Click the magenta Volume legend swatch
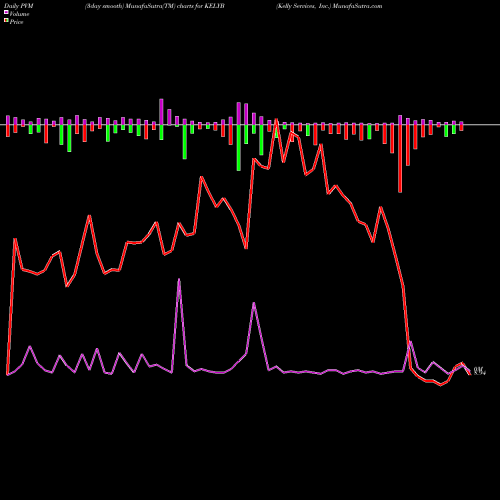500x500 pixels. tap(6, 12)
